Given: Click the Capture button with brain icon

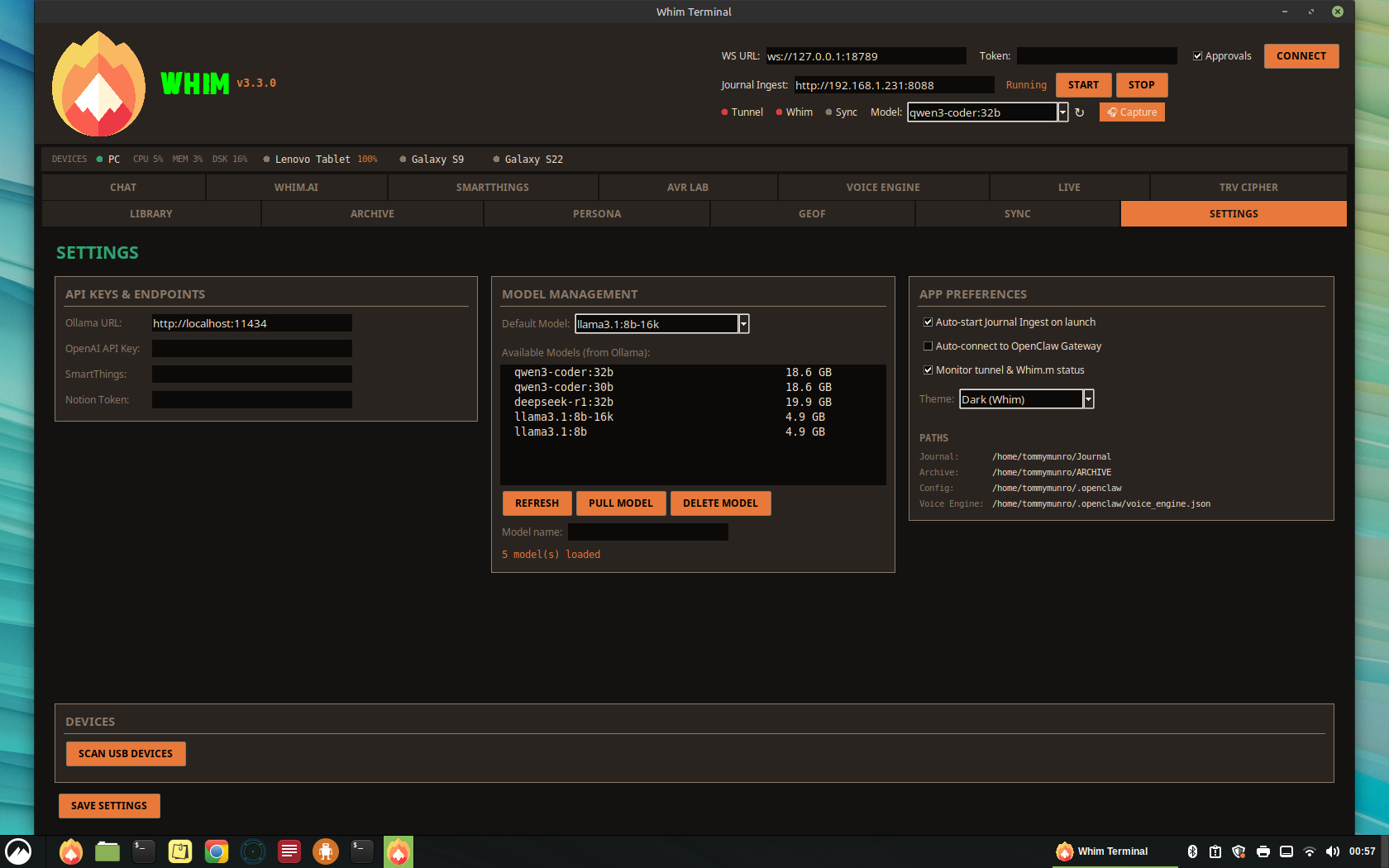Looking at the screenshot, I should coord(1132,112).
